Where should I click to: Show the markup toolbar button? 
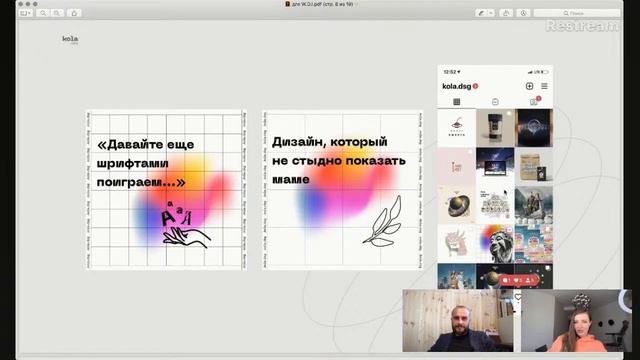coord(523,13)
